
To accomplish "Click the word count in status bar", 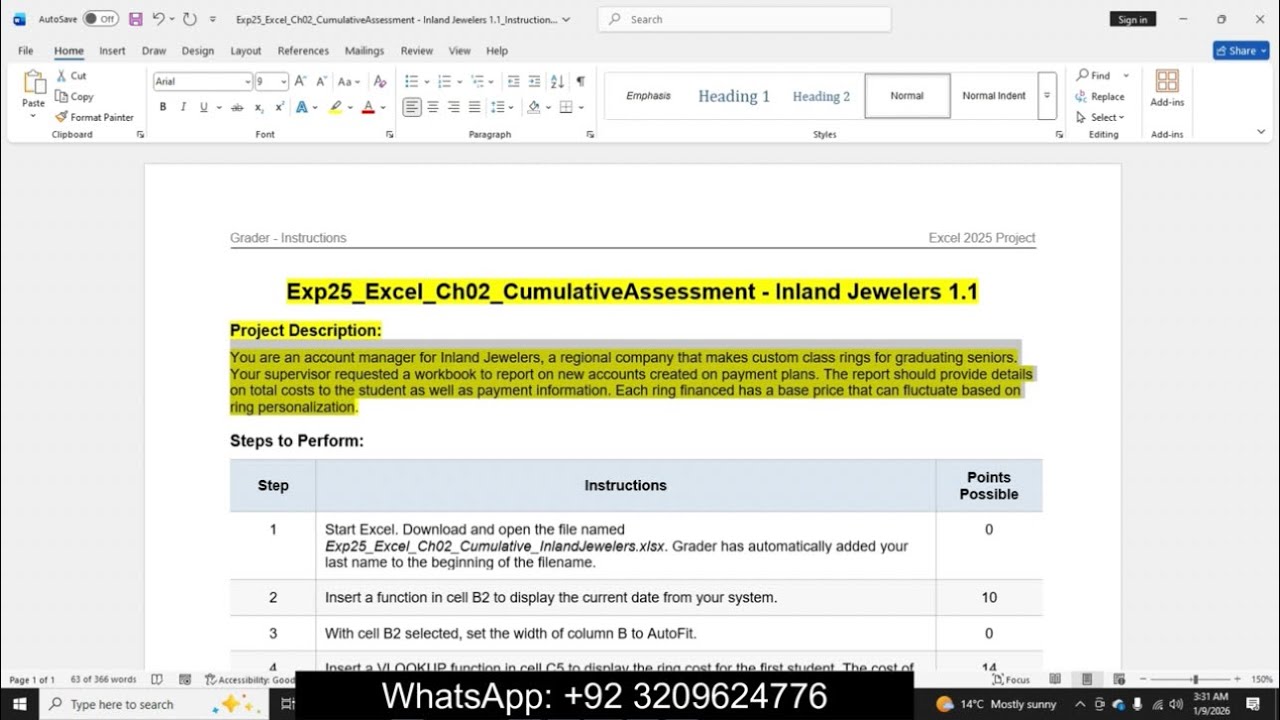I will [103, 679].
